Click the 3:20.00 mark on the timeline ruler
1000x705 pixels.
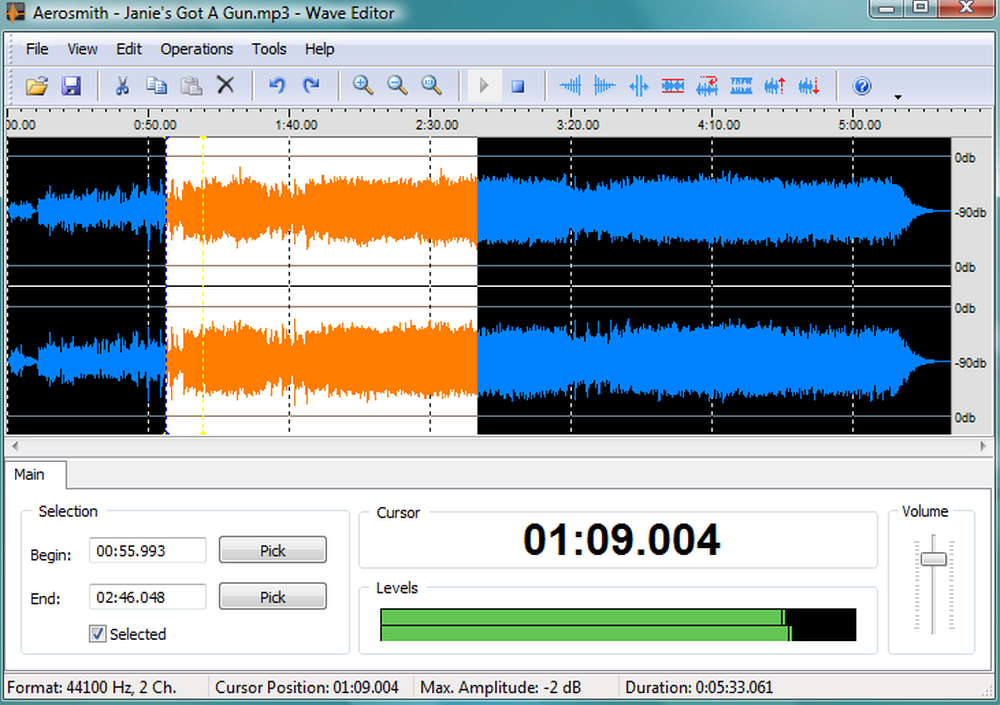(577, 125)
